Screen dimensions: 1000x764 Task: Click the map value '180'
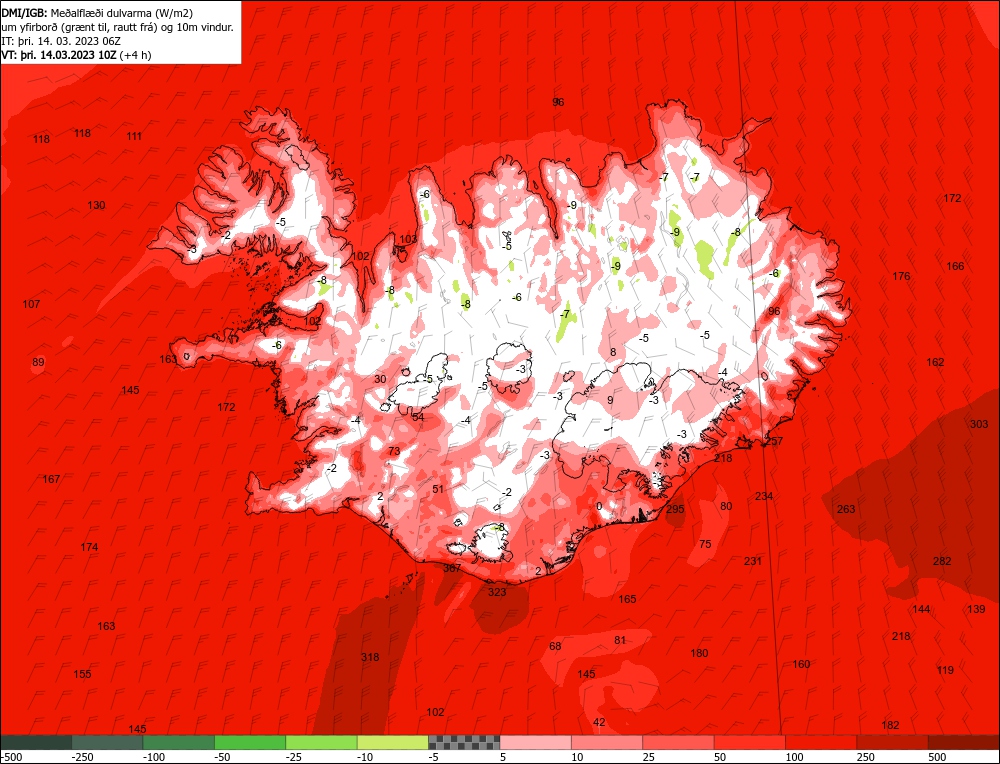pyautogui.click(x=699, y=653)
